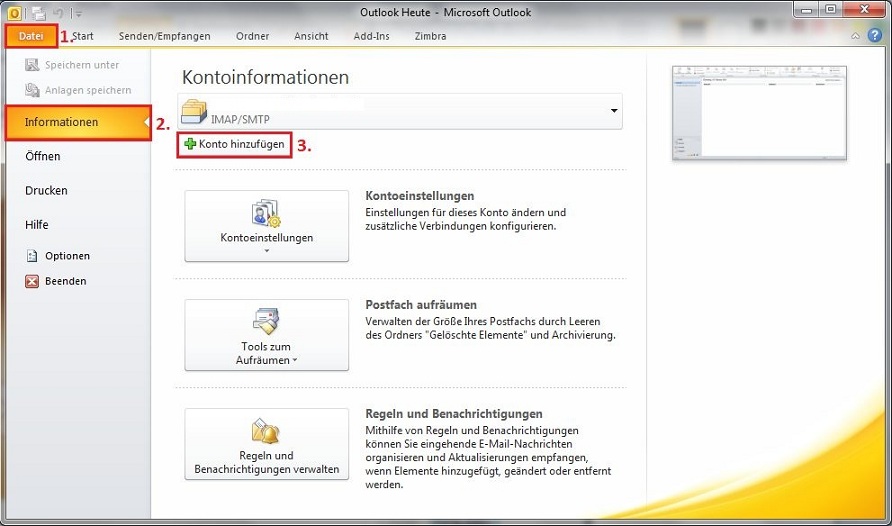Open the Zimbra ribbon tab

430,36
